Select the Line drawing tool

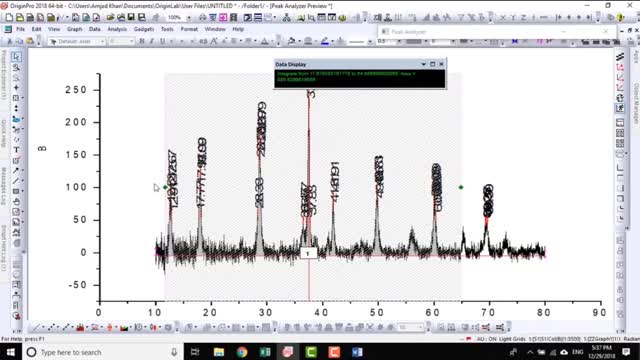click(16, 181)
